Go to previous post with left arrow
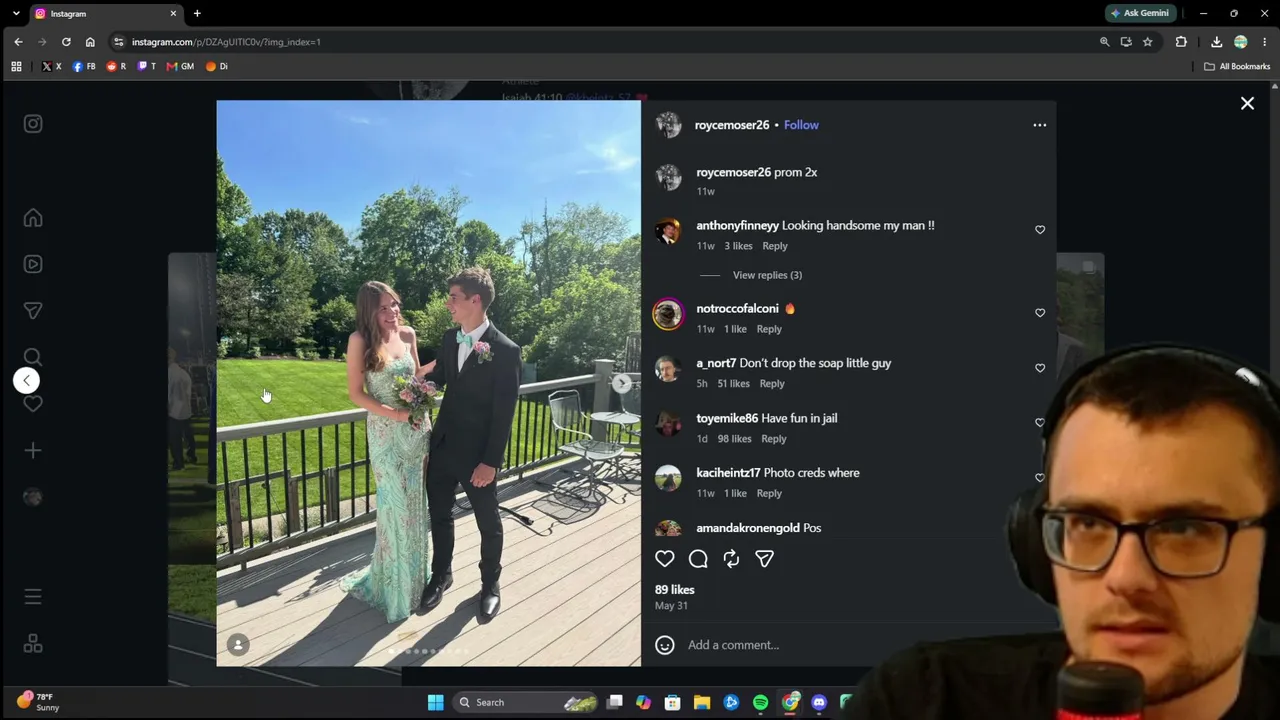The image size is (1280, 720). [x=27, y=380]
